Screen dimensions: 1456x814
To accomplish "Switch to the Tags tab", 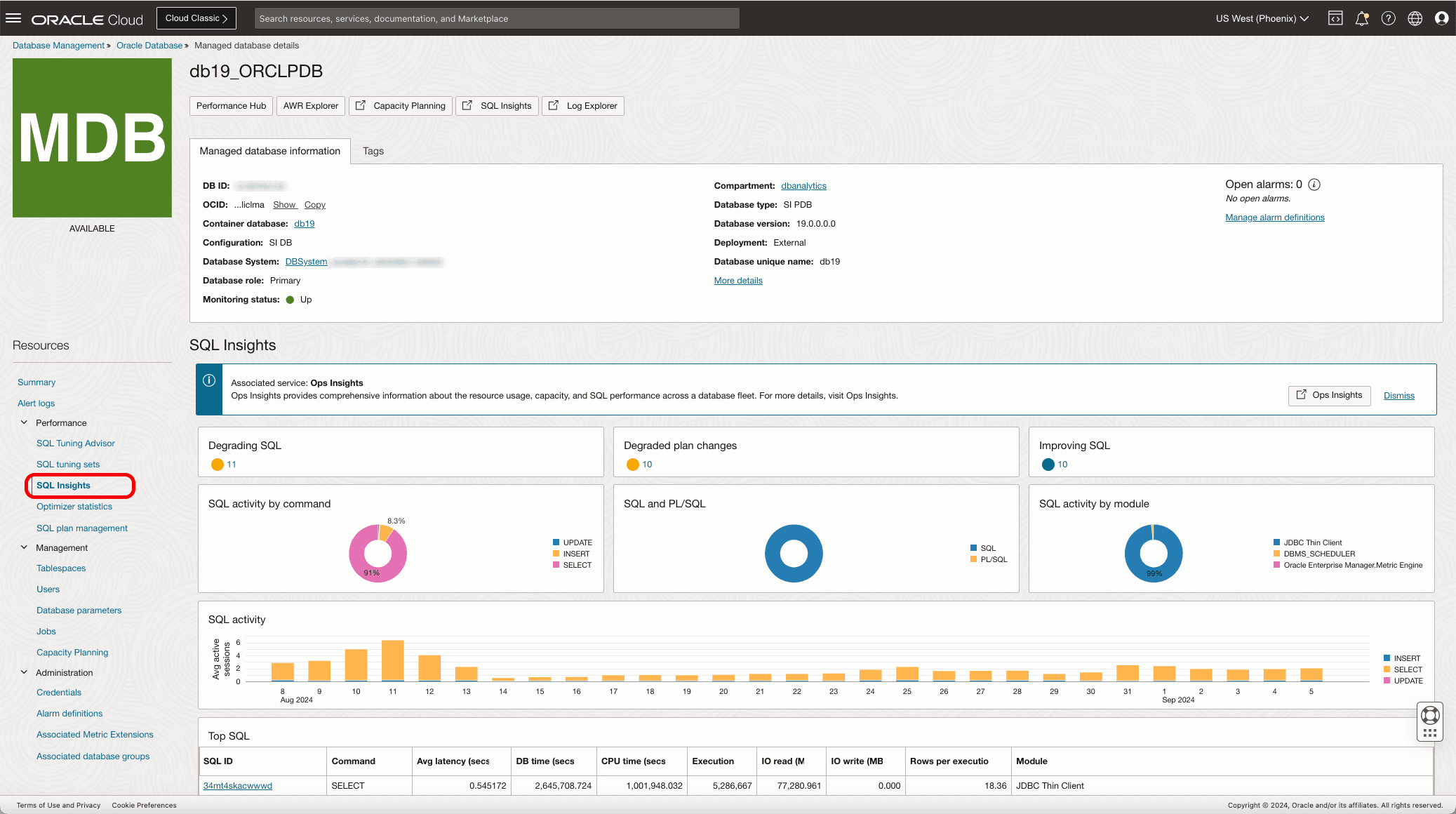I will (x=373, y=151).
